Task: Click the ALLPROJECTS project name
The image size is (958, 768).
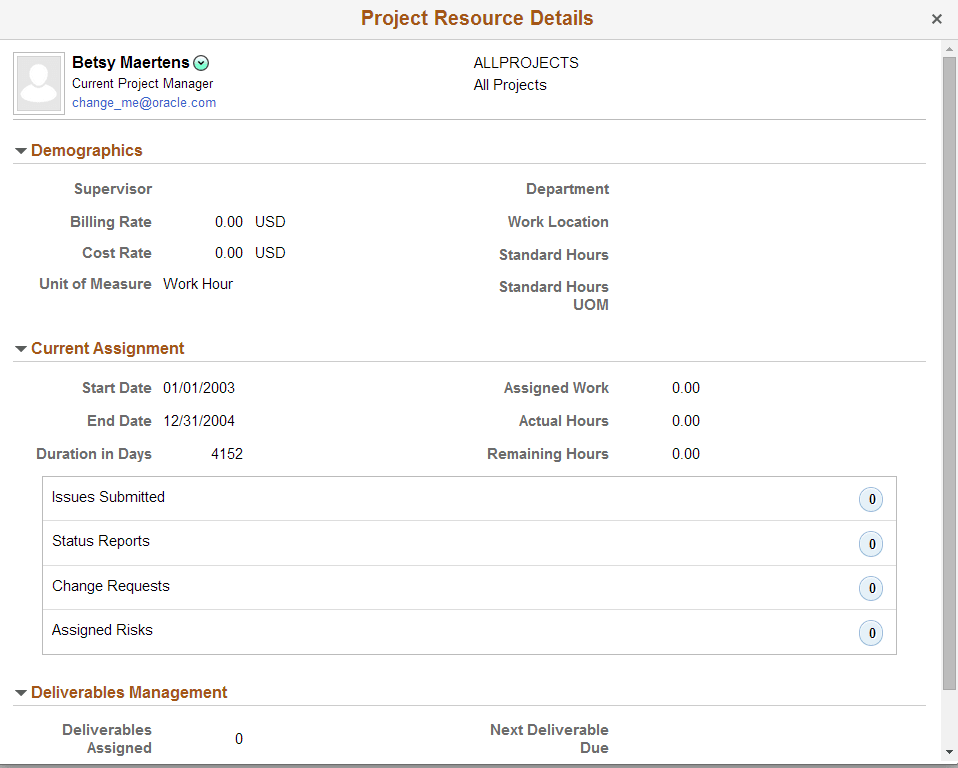Action: (526, 62)
